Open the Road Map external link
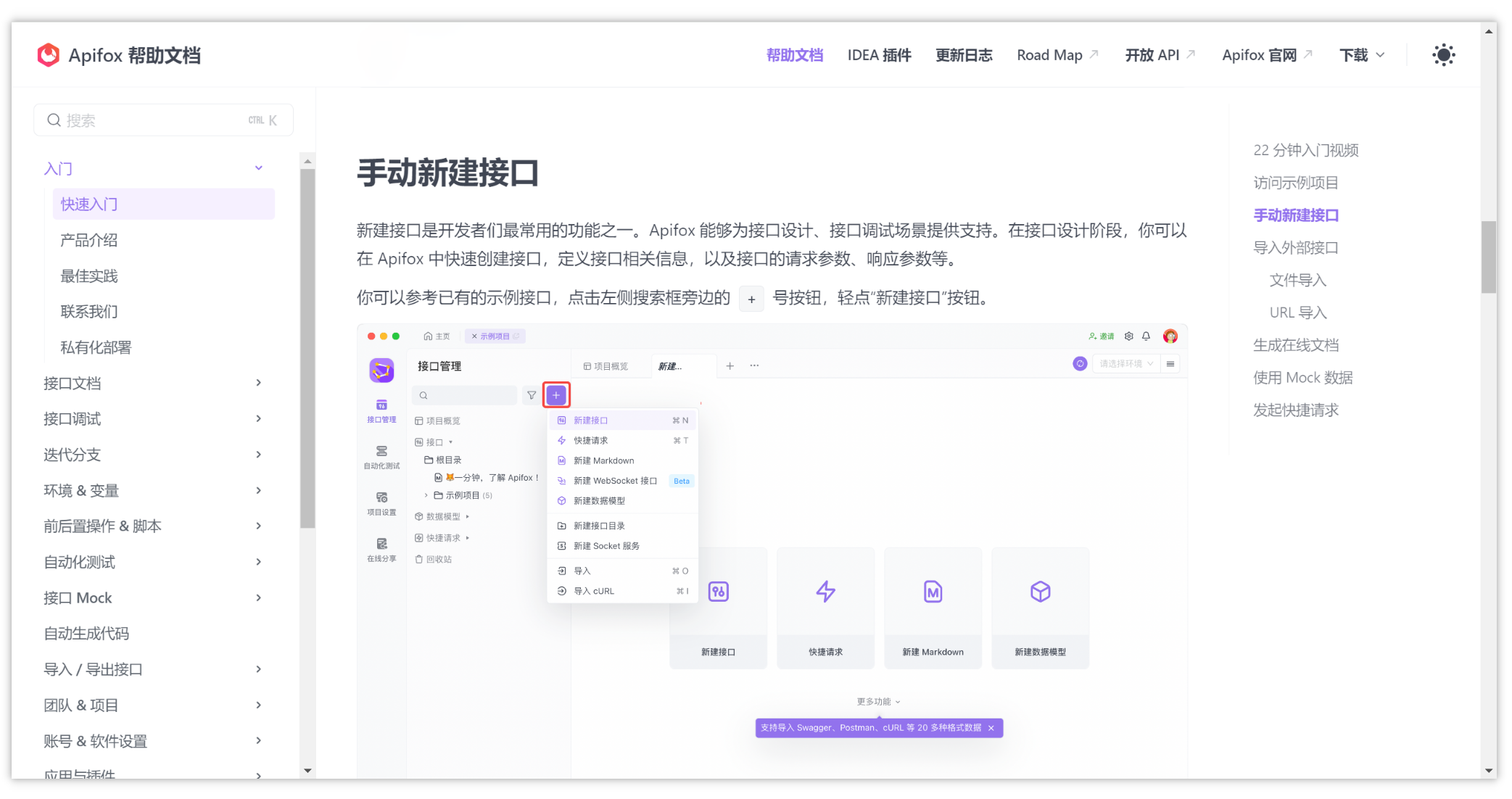This screenshot has width=1512, height=799. click(x=1049, y=54)
